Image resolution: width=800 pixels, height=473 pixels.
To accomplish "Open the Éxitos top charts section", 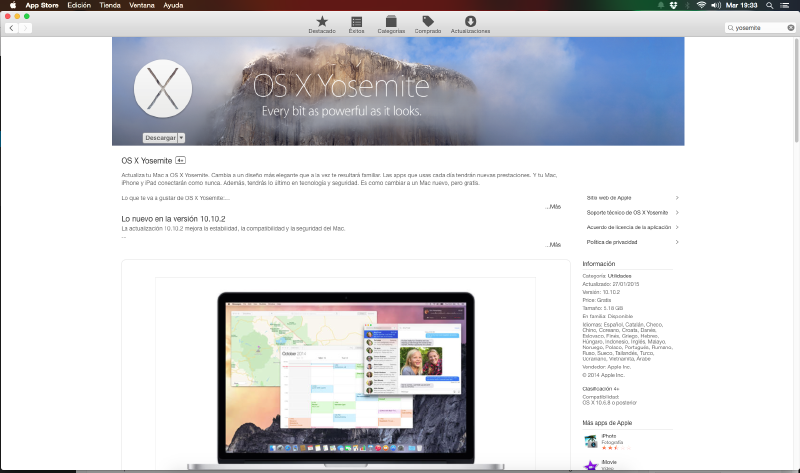I will coord(356,24).
